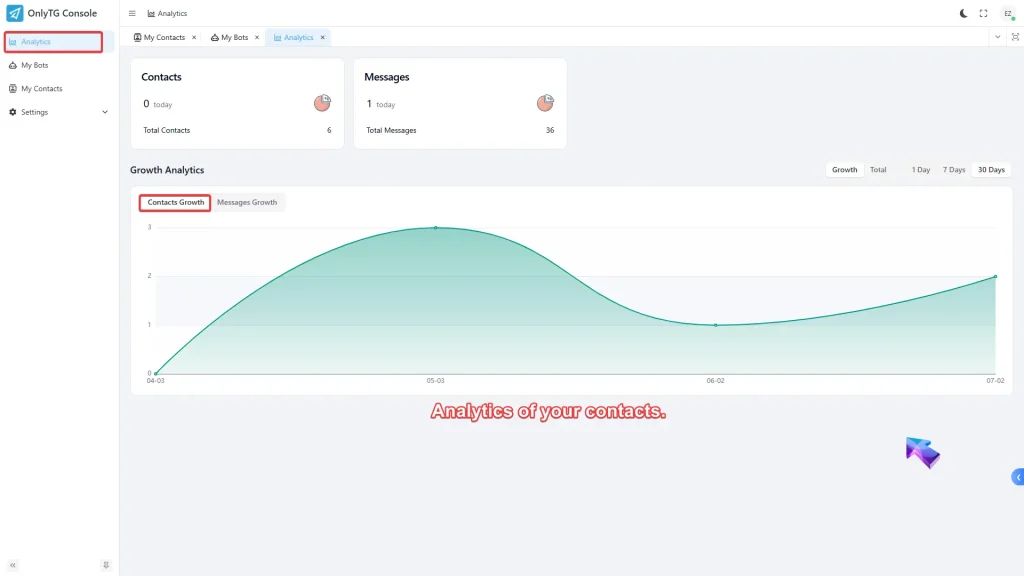Enter fullscreen using the expand icon
Image resolution: width=1024 pixels, height=576 pixels.
click(x=983, y=13)
